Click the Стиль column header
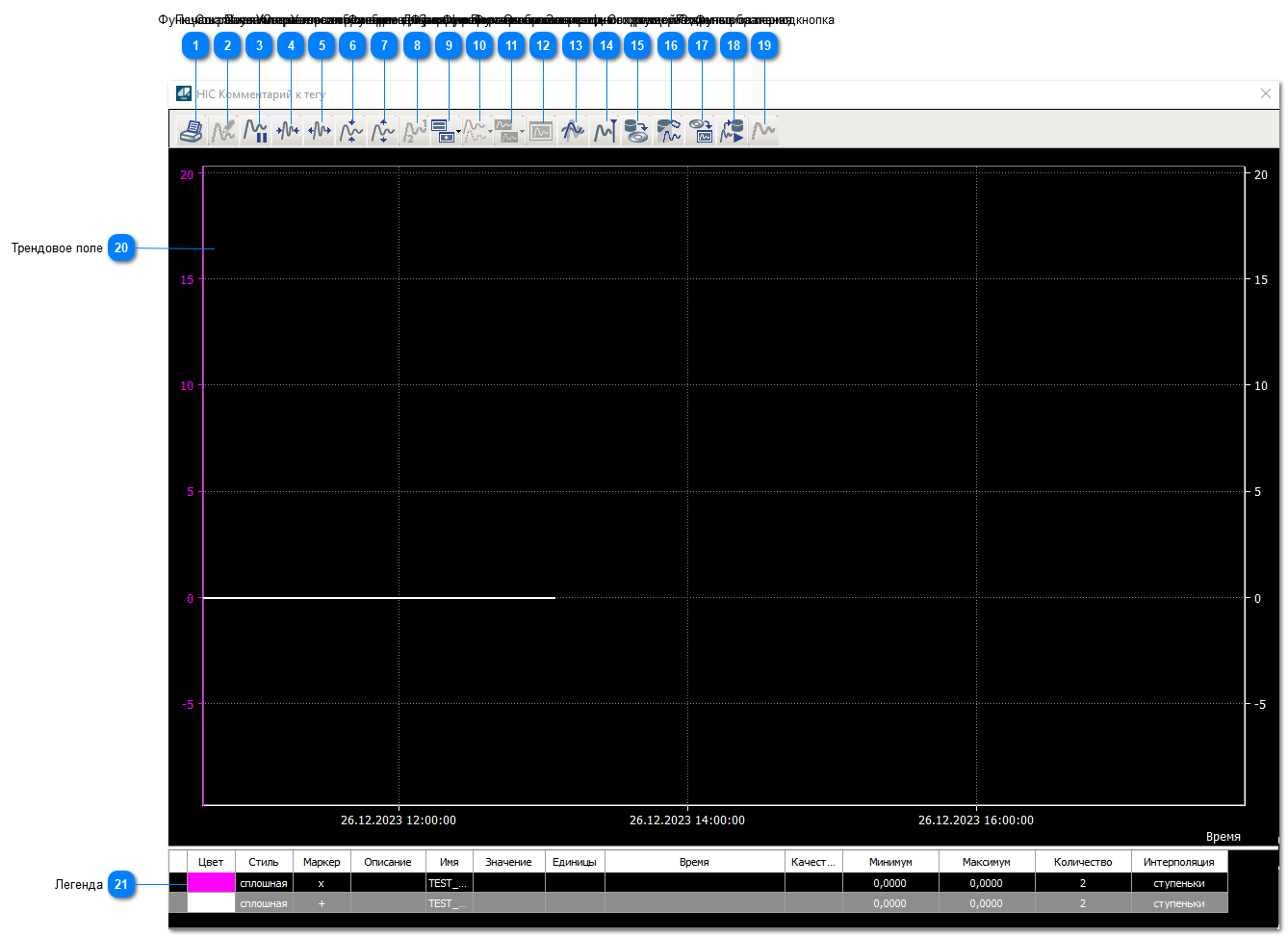1288x938 pixels. tap(264, 862)
